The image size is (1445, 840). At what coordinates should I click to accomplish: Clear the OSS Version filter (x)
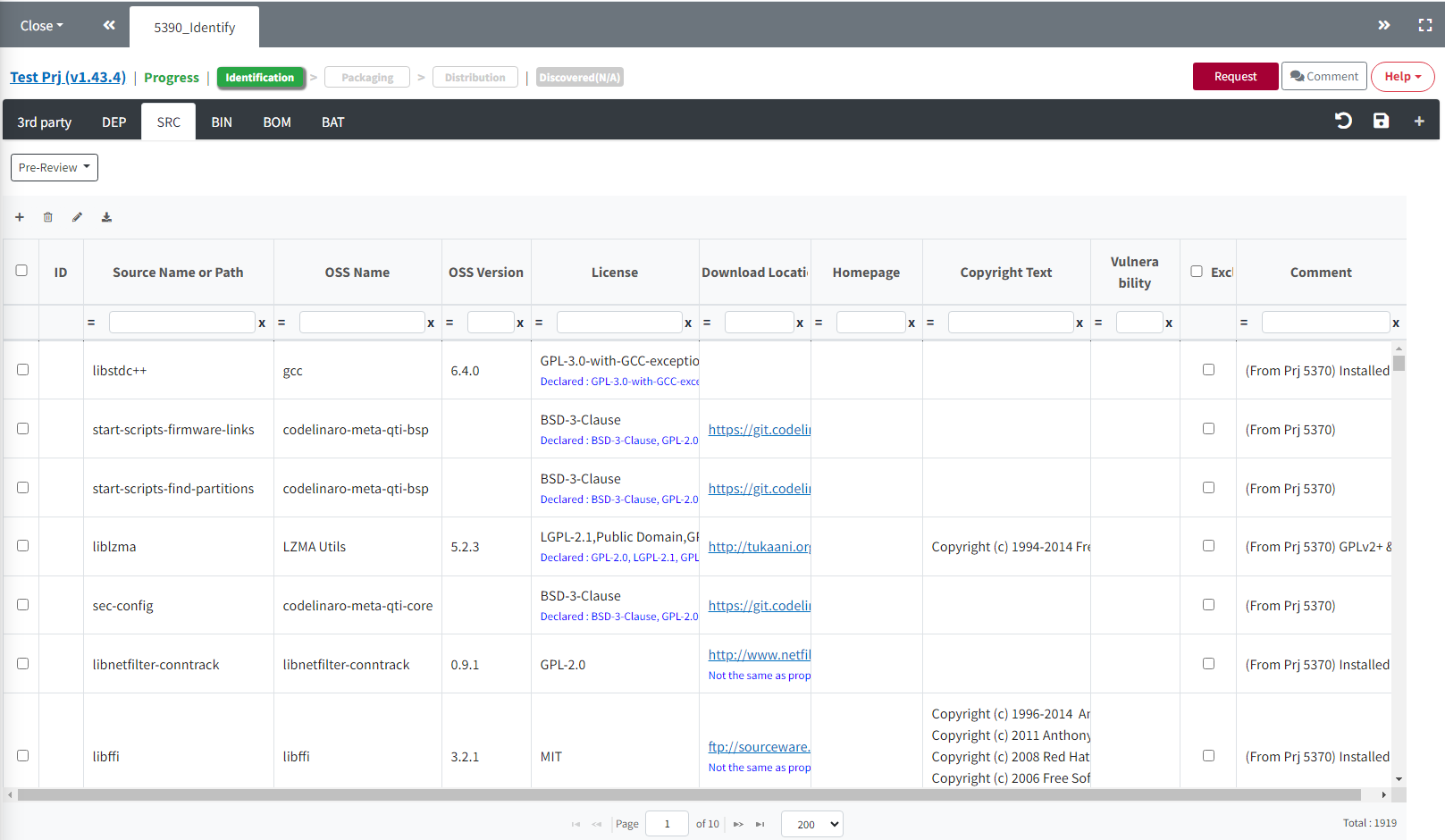point(520,323)
